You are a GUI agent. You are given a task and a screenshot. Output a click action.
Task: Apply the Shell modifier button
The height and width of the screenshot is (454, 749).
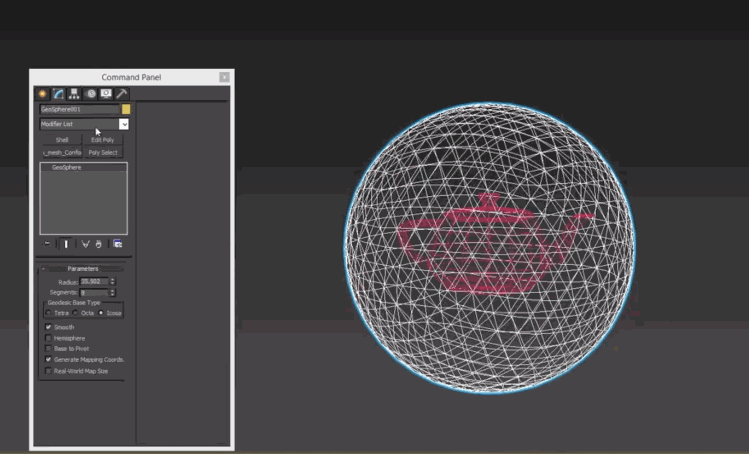62,140
